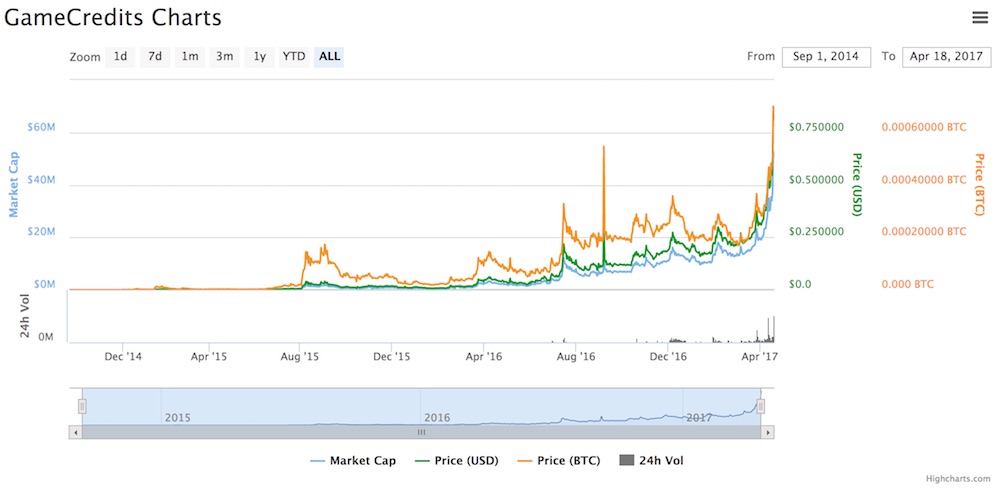Click the Dec '15 x-axis label

392,357
